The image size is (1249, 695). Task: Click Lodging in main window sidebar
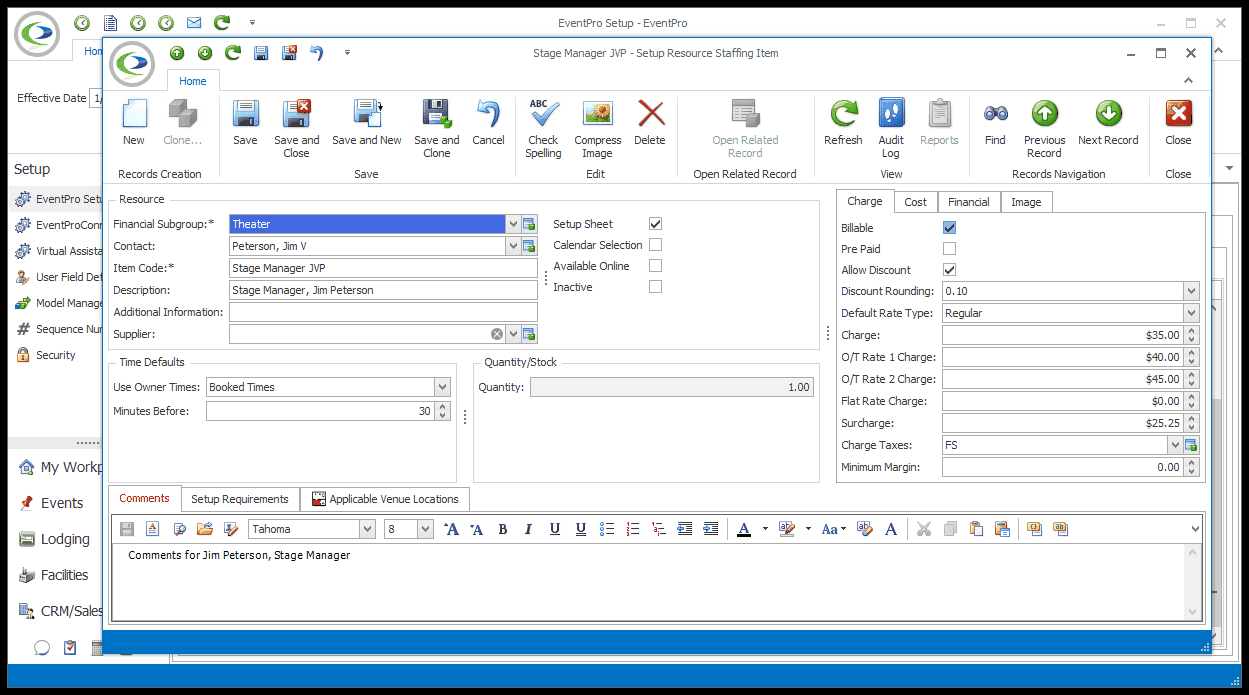(x=64, y=539)
